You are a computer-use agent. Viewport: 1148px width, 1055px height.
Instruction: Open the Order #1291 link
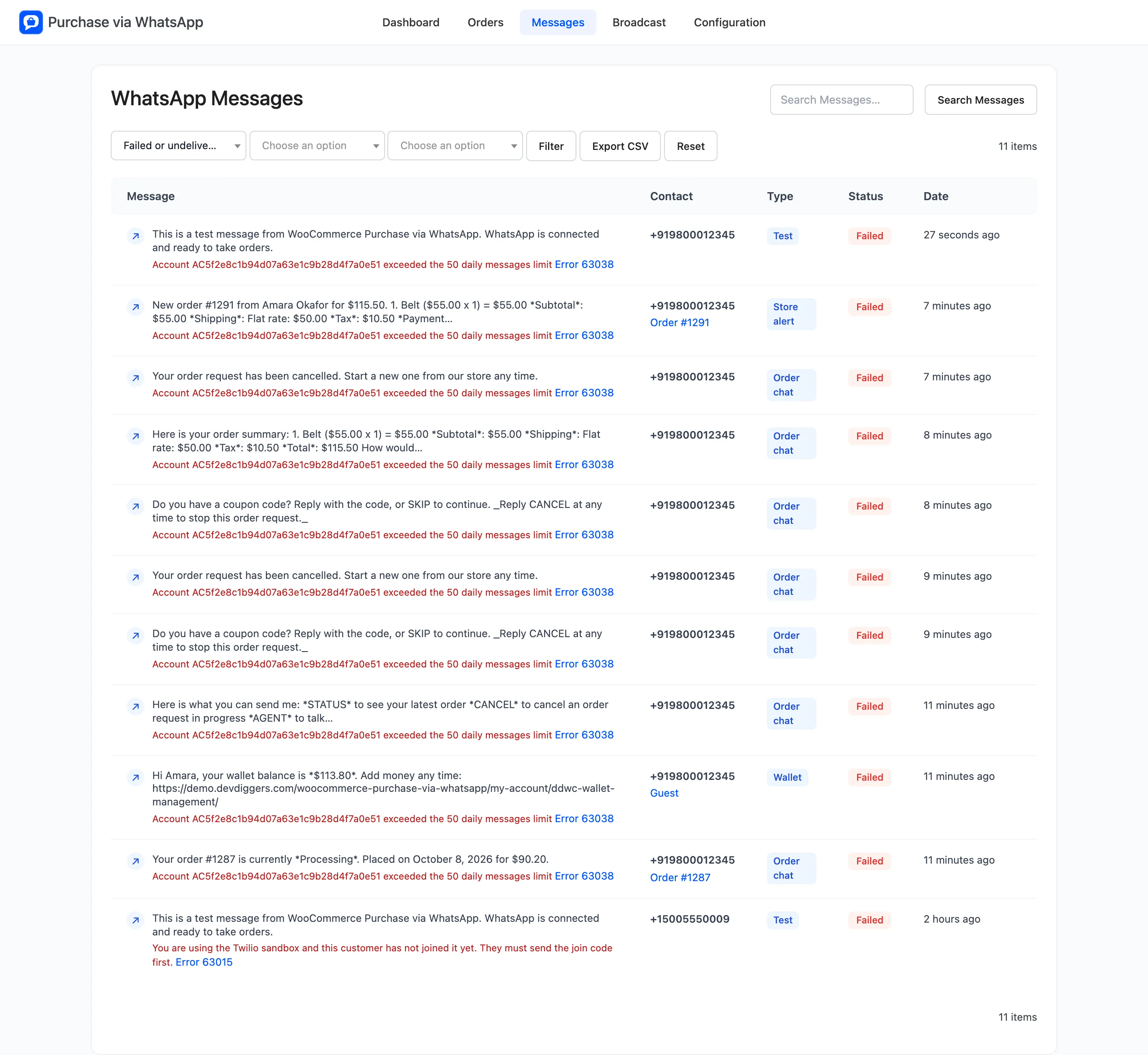(x=679, y=323)
